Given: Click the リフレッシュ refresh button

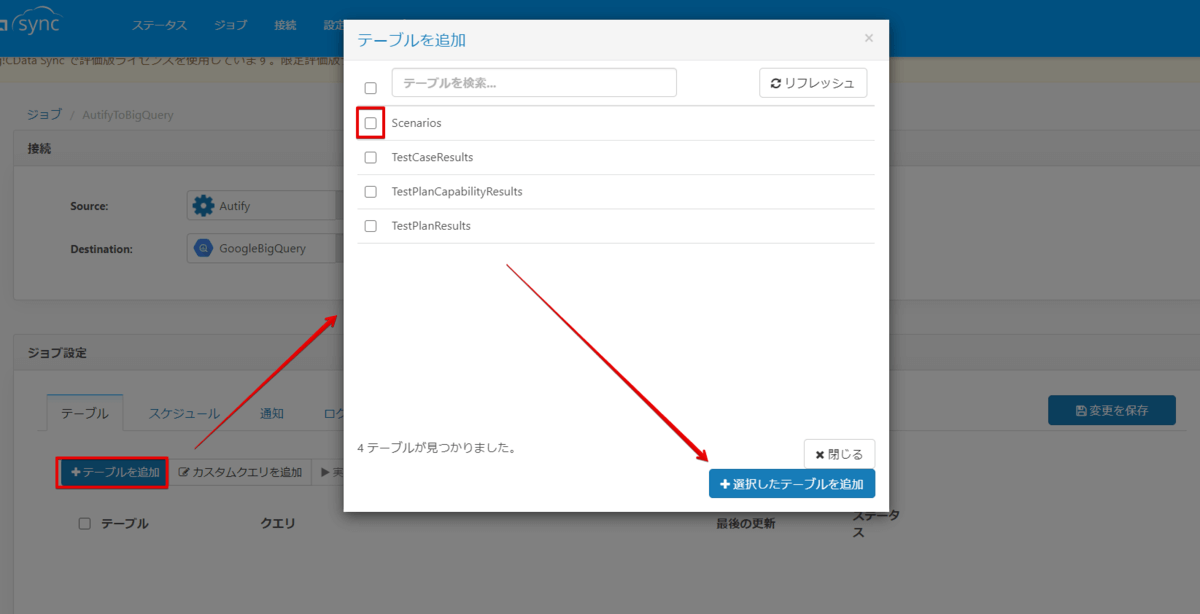Looking at the screenshot, I should 813,83.
